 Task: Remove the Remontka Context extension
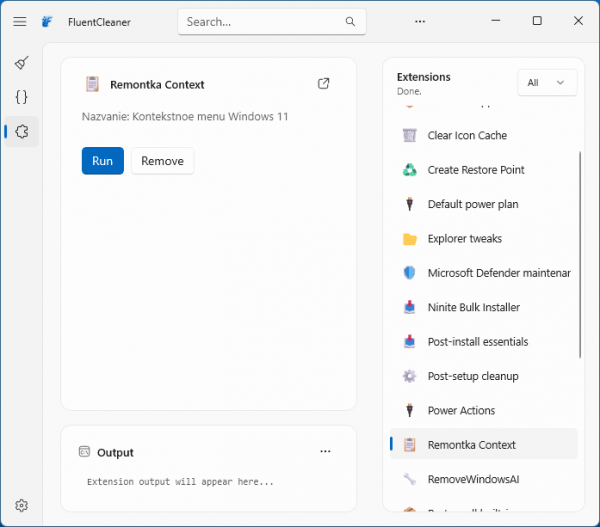point(163,161)
